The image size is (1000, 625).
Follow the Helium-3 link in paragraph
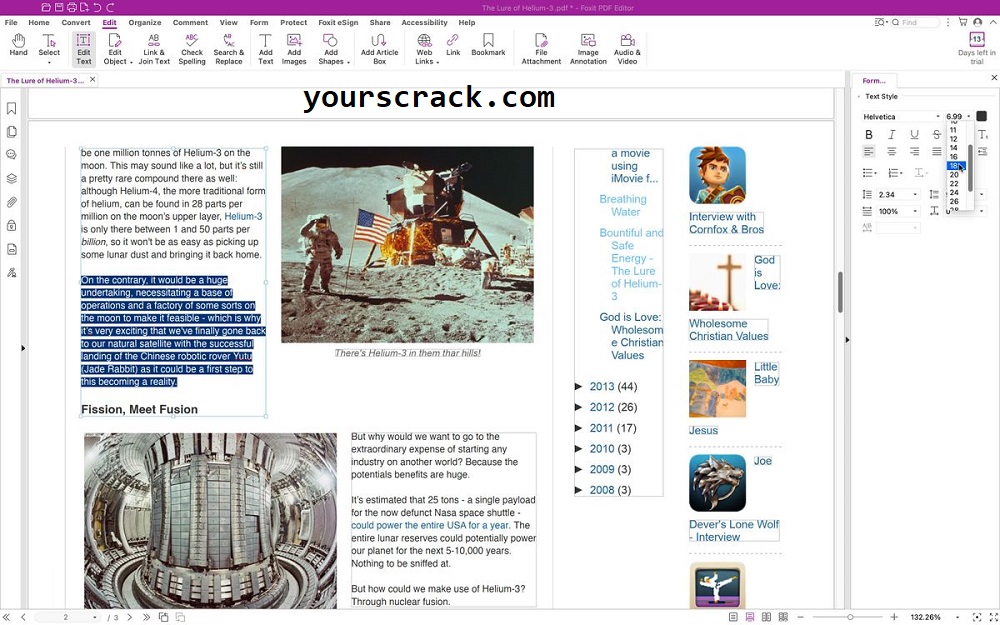tap(243, 216)
